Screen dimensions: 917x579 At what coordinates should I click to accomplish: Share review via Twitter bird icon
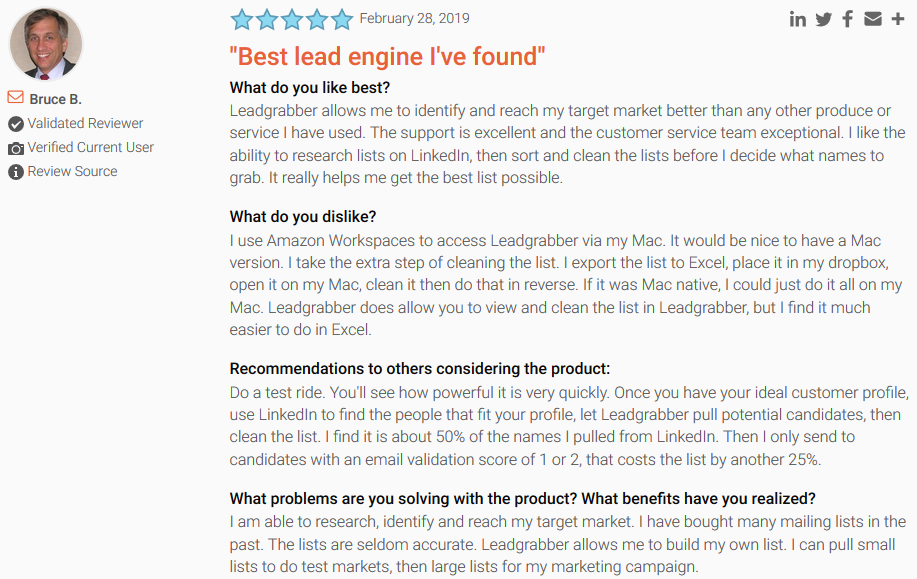(823, 19)
